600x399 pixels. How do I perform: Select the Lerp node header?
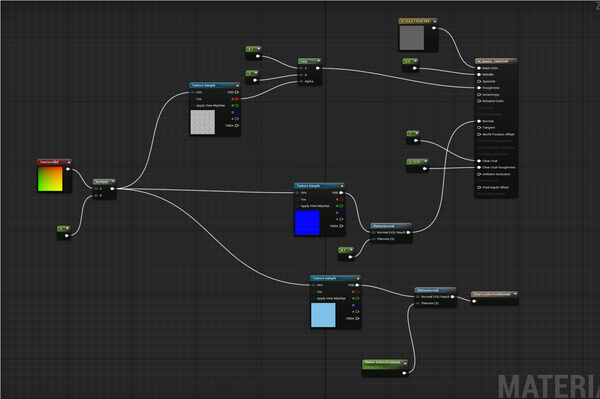pyautogui.click(x=310, y=61)
